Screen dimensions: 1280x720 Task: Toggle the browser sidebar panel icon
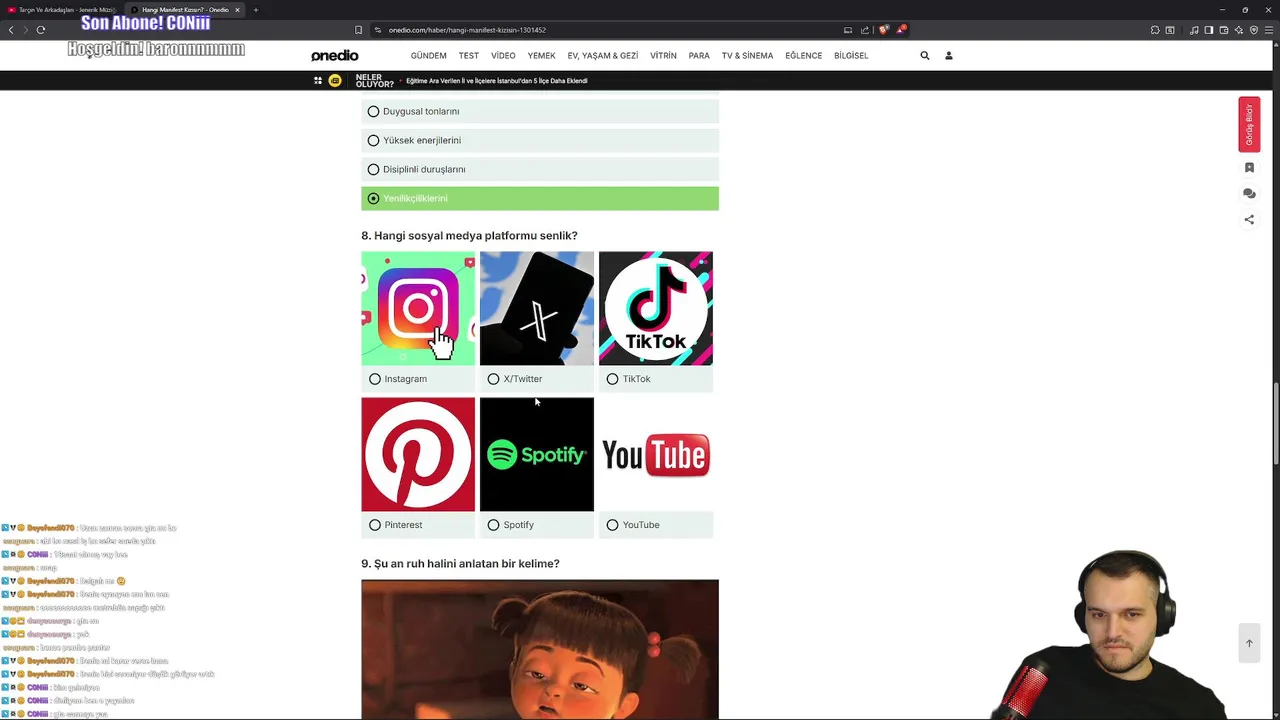tap(1209, 30)
